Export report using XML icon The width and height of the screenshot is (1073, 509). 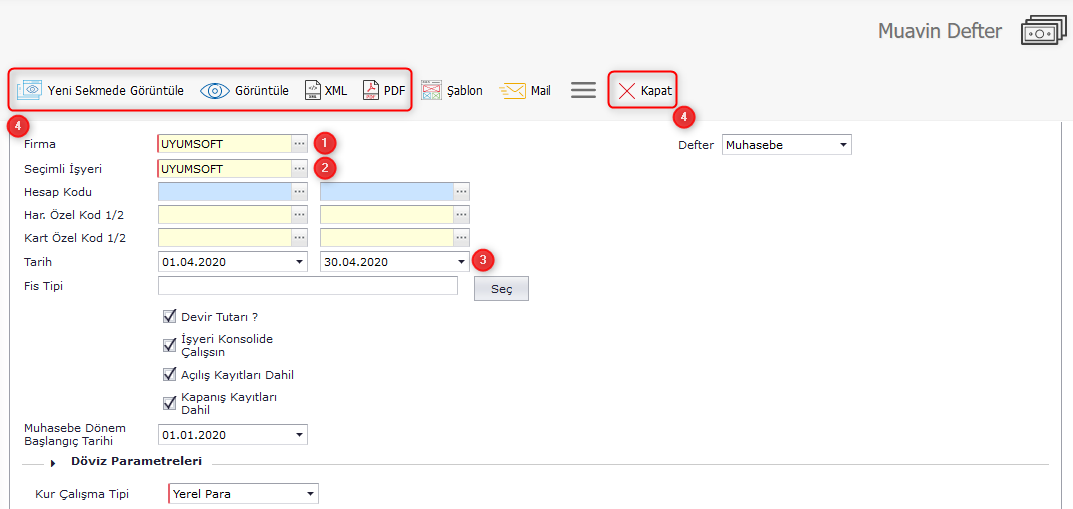click(313, 90)
